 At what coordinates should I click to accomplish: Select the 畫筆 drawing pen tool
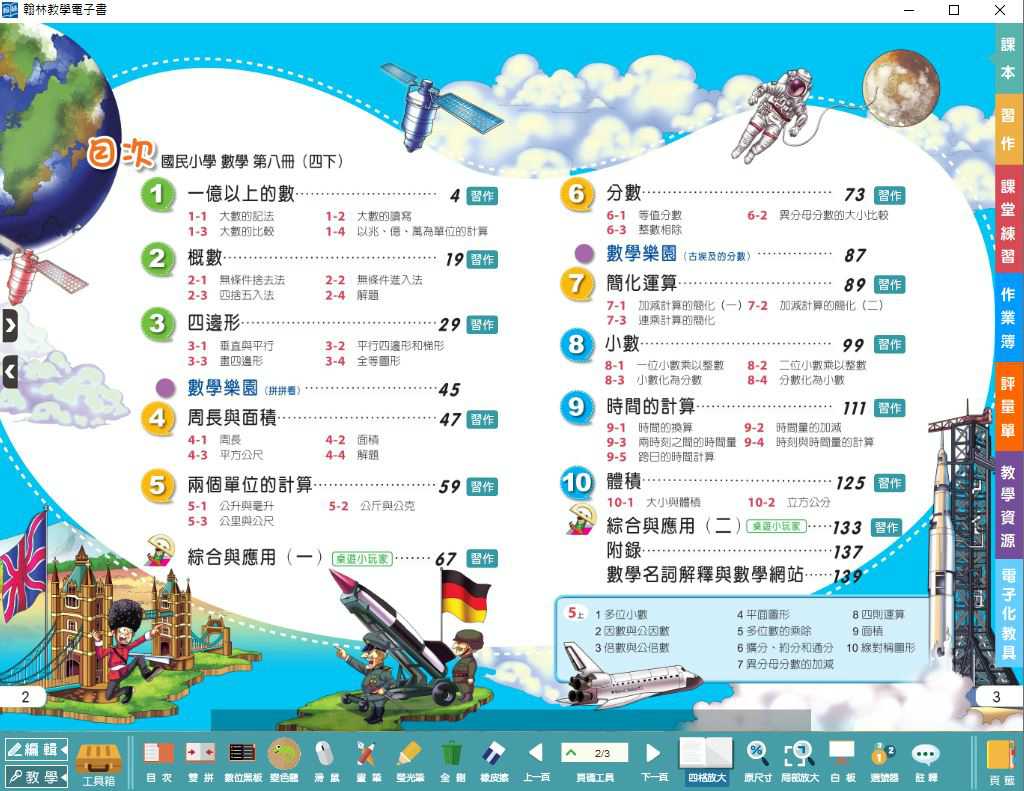click(368, 762)
